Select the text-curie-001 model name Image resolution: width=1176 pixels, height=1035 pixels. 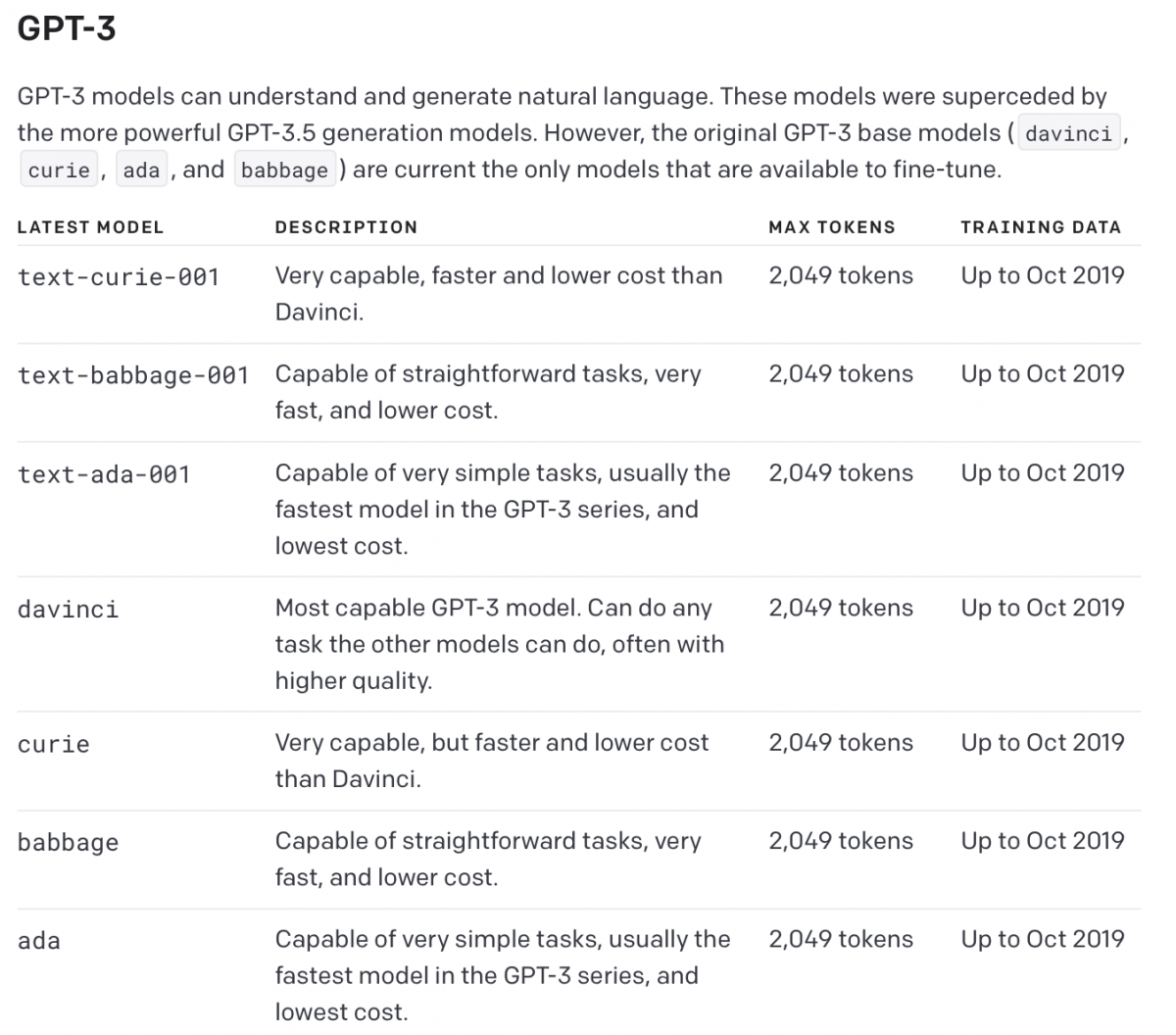tap(118, 277)
